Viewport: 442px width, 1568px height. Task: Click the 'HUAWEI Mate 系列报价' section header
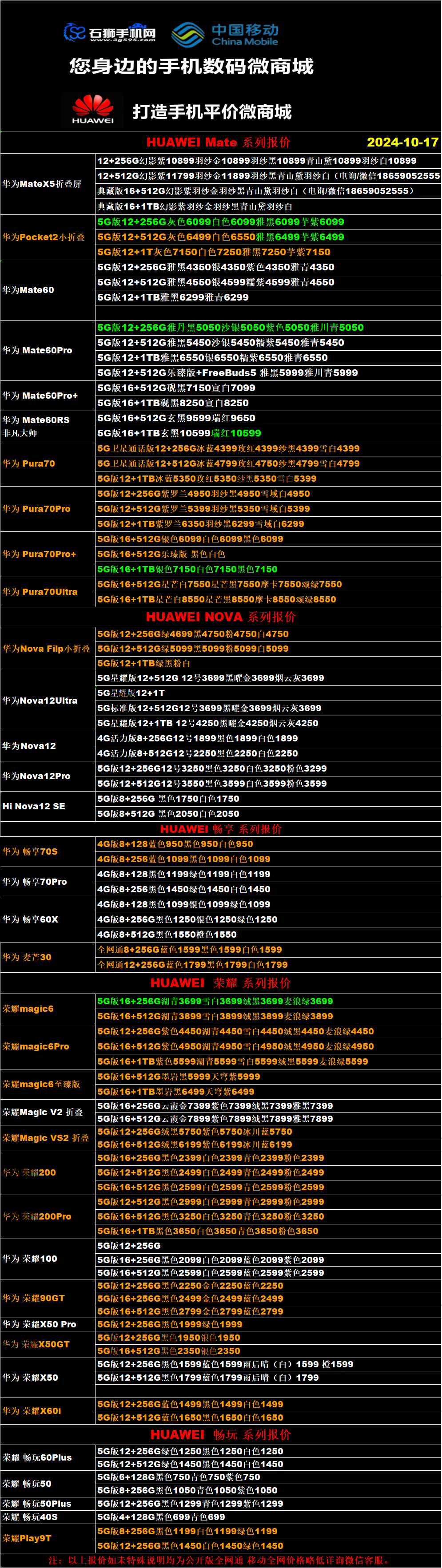point(219,143)
